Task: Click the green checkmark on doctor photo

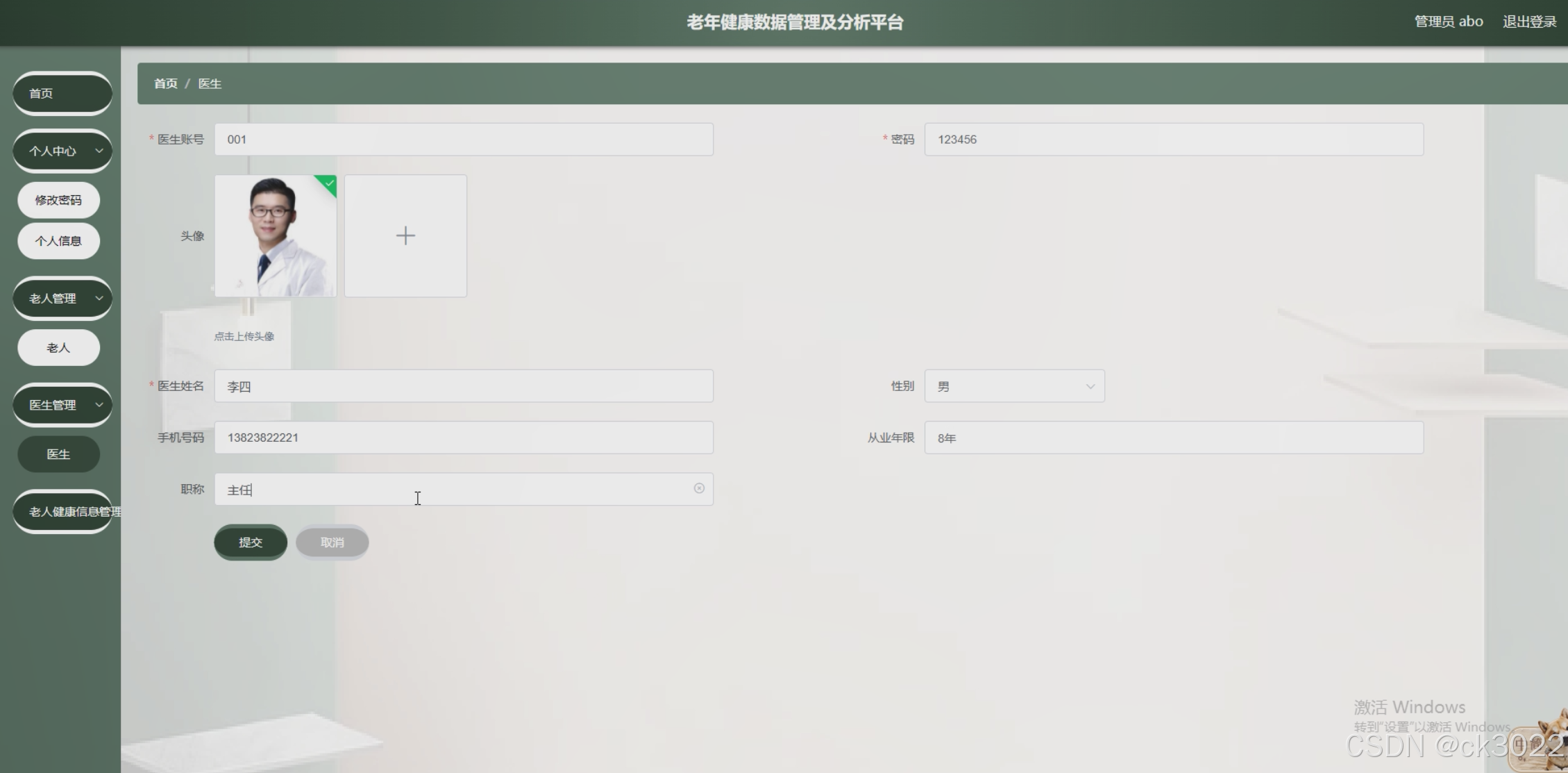Action: click(330, 183)
